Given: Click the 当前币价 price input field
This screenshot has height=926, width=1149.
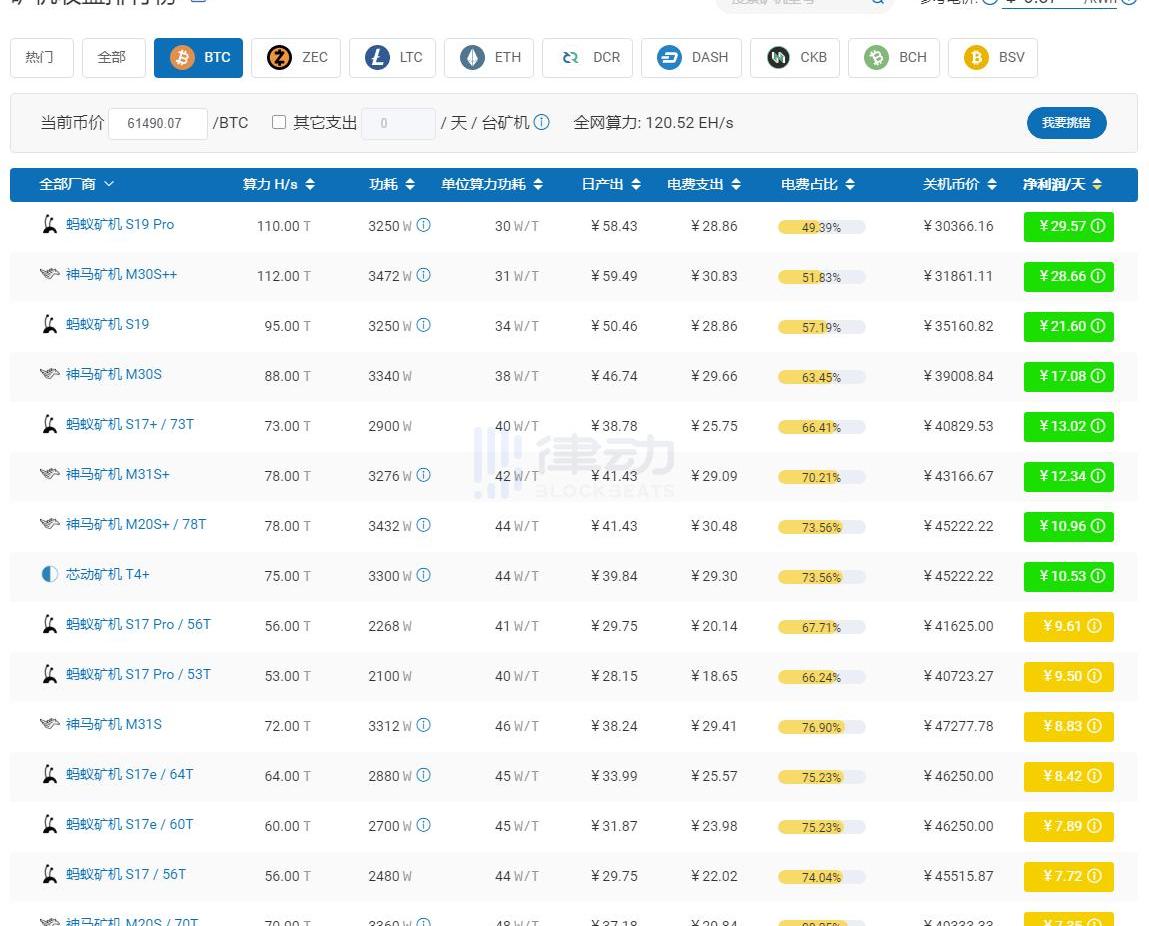Looking at the screenshot, I should 157,123.
